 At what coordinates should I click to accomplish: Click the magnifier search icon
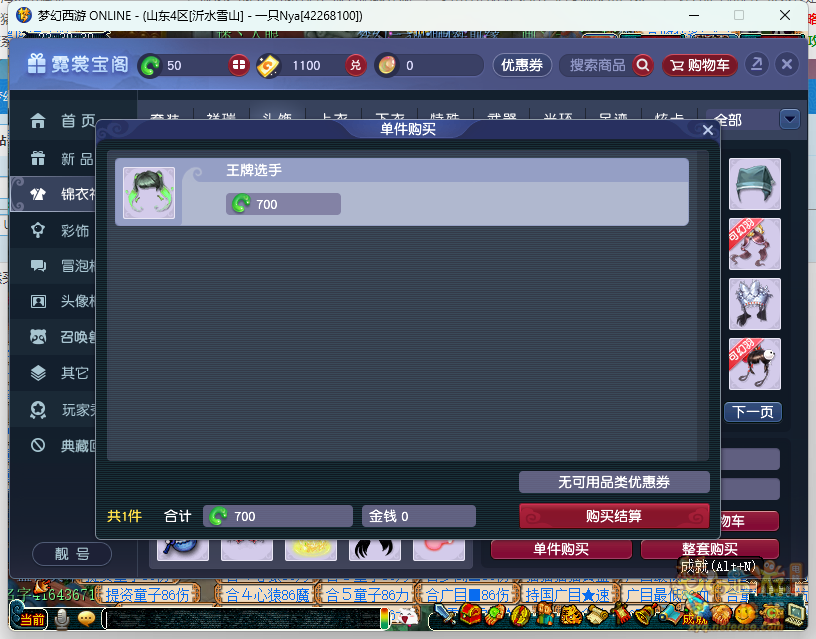(x=643, y=65)
